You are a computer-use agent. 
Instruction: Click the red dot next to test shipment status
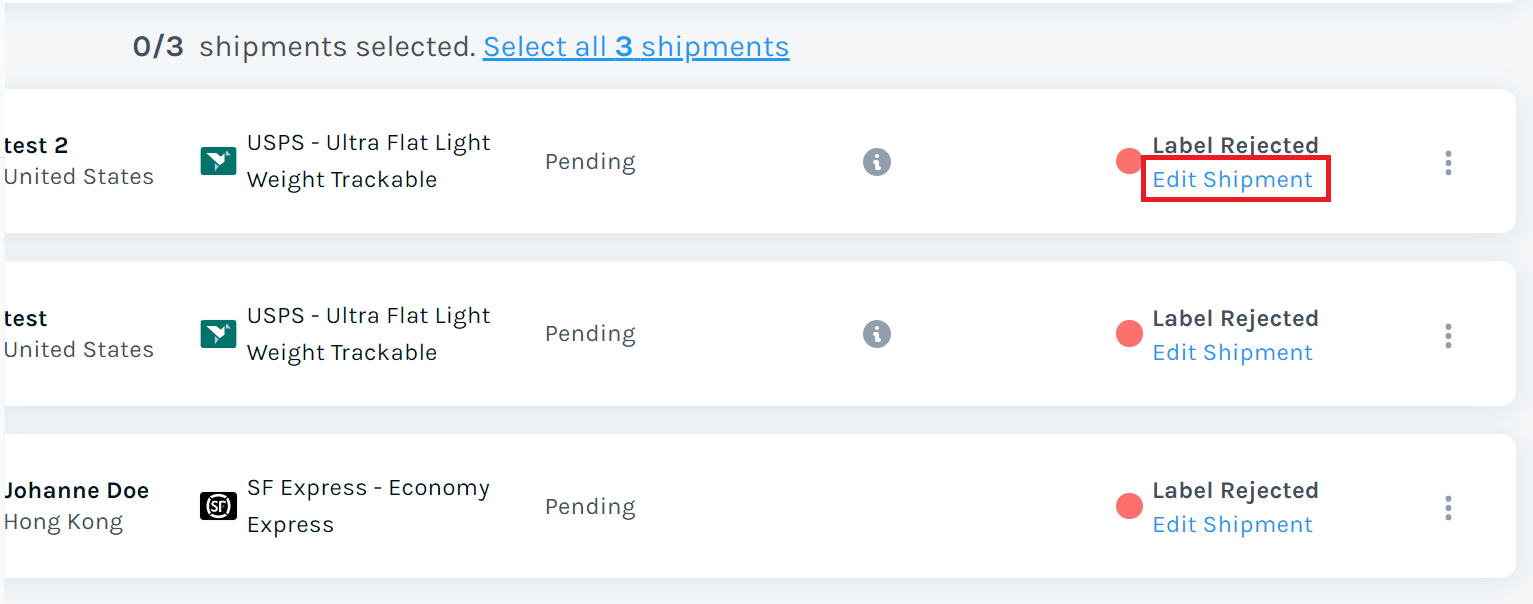coord(1128,332)
